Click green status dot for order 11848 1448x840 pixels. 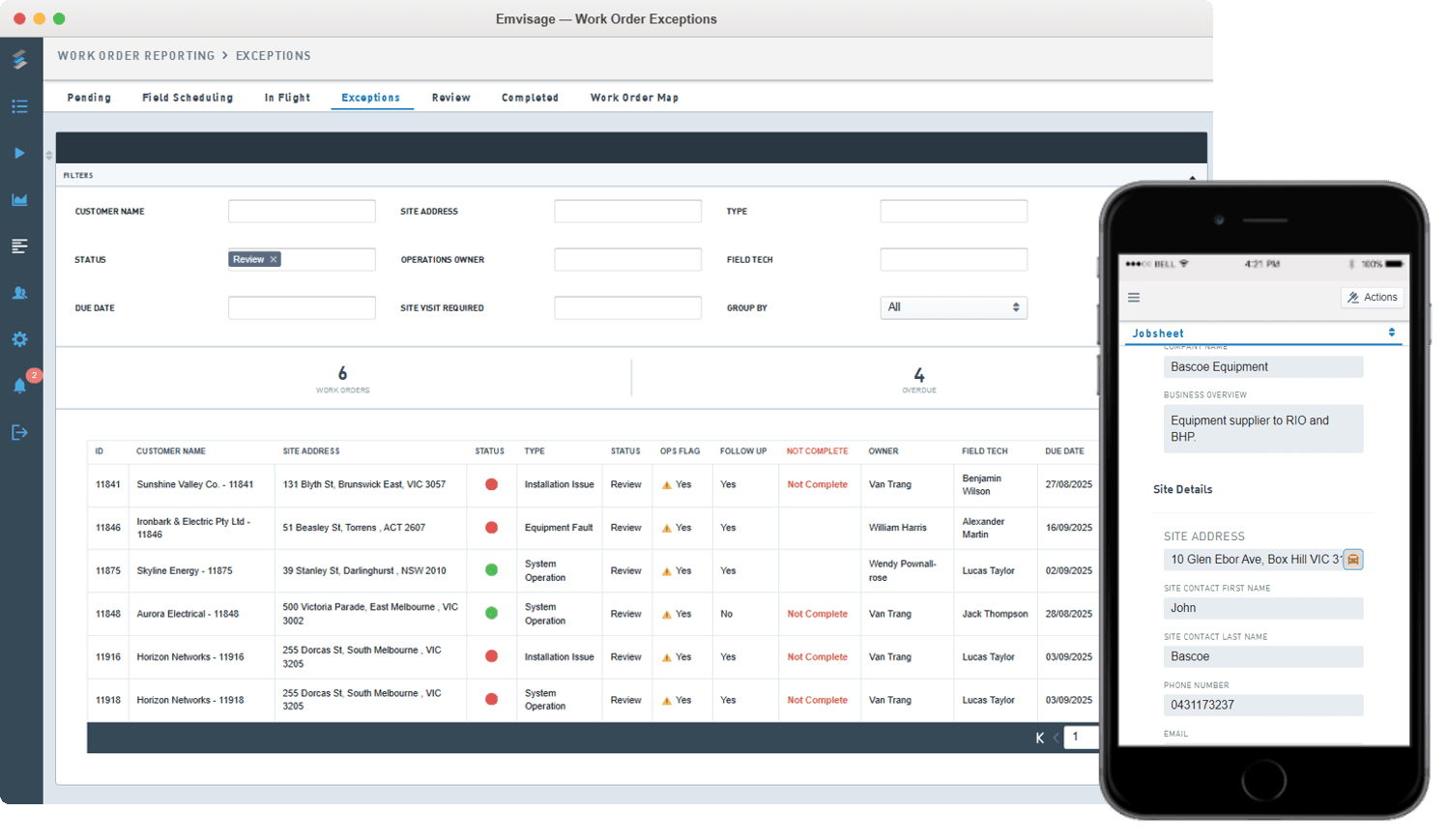(x=491, y=613)
